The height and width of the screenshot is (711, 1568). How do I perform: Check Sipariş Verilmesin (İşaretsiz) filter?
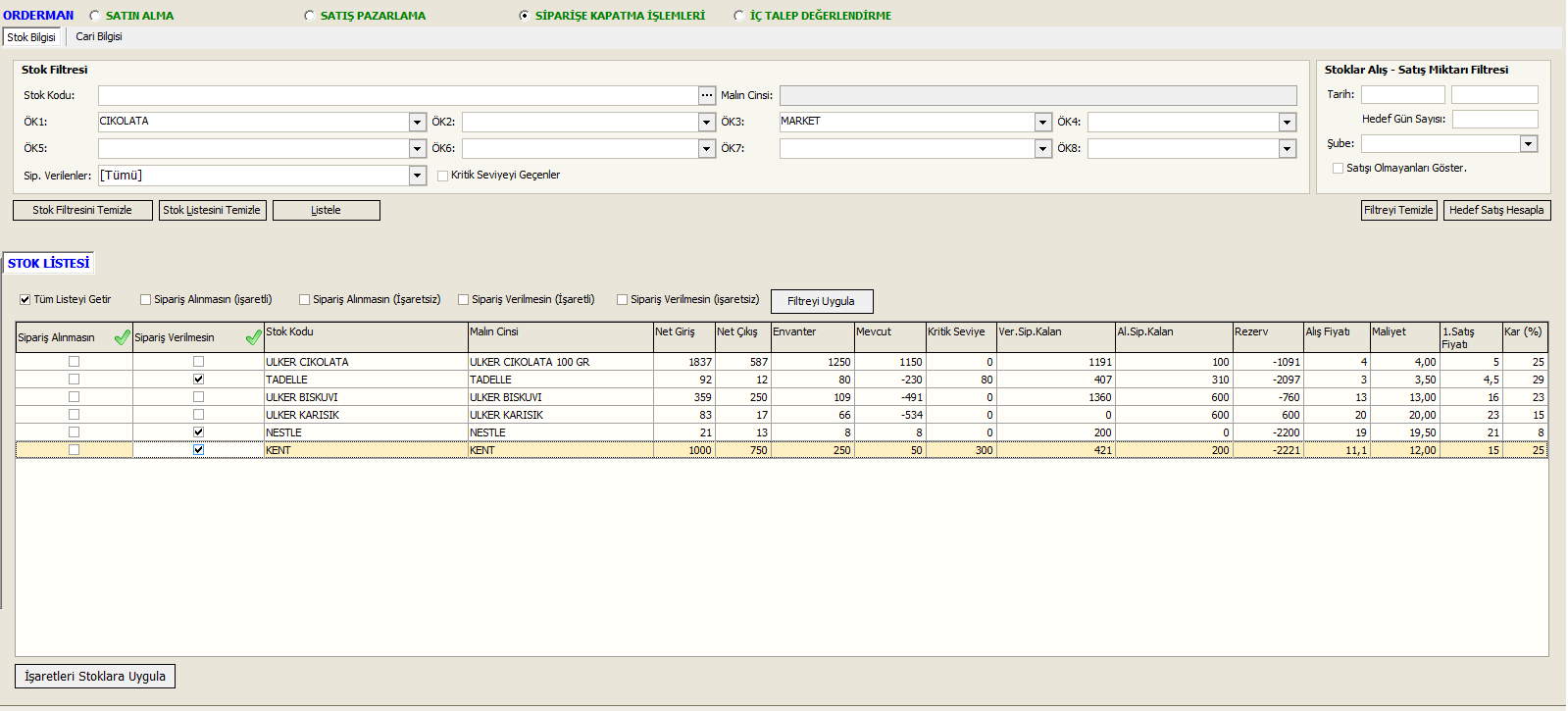click(623, 300)
